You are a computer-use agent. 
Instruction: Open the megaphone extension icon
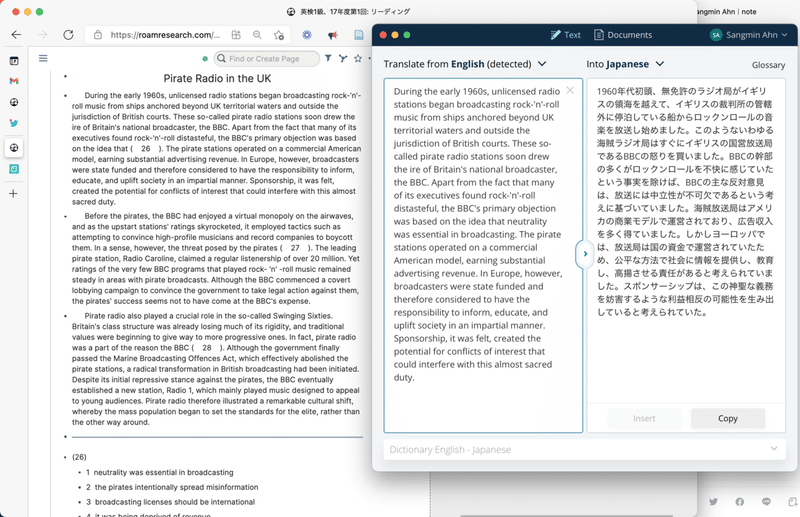333,35
